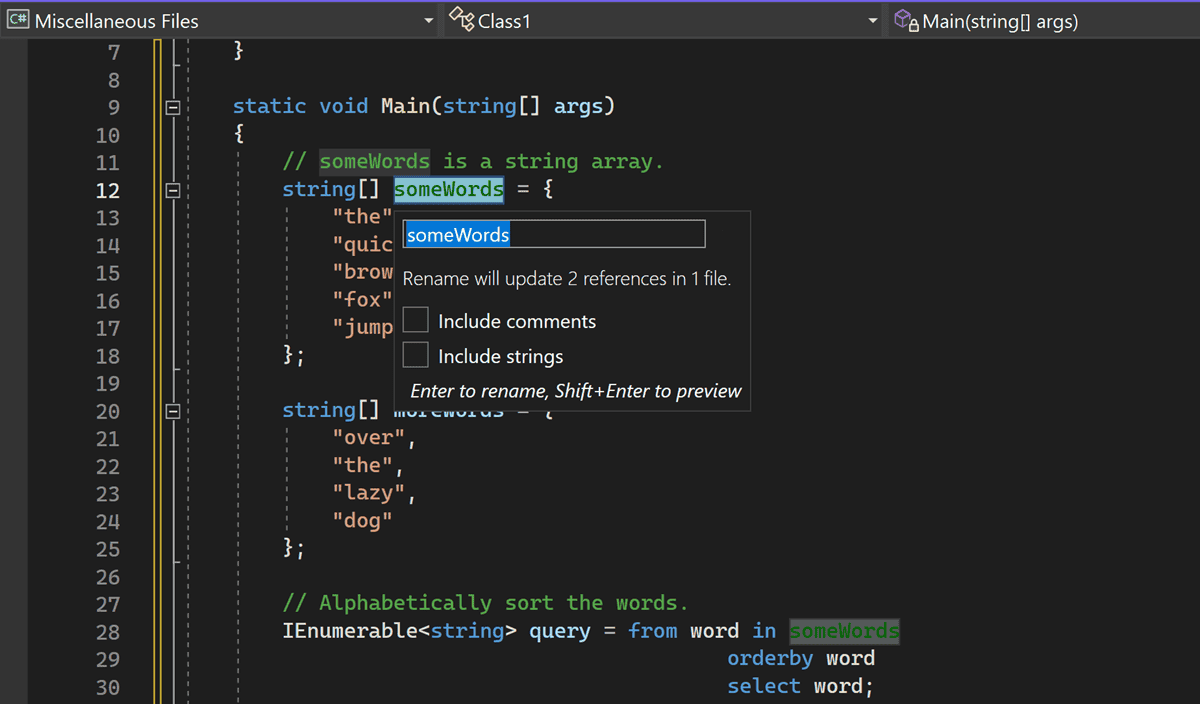The width and height of the screenshot is (1200, 704).
Task: Collapse the Main method code region
Action: [172, 105]
